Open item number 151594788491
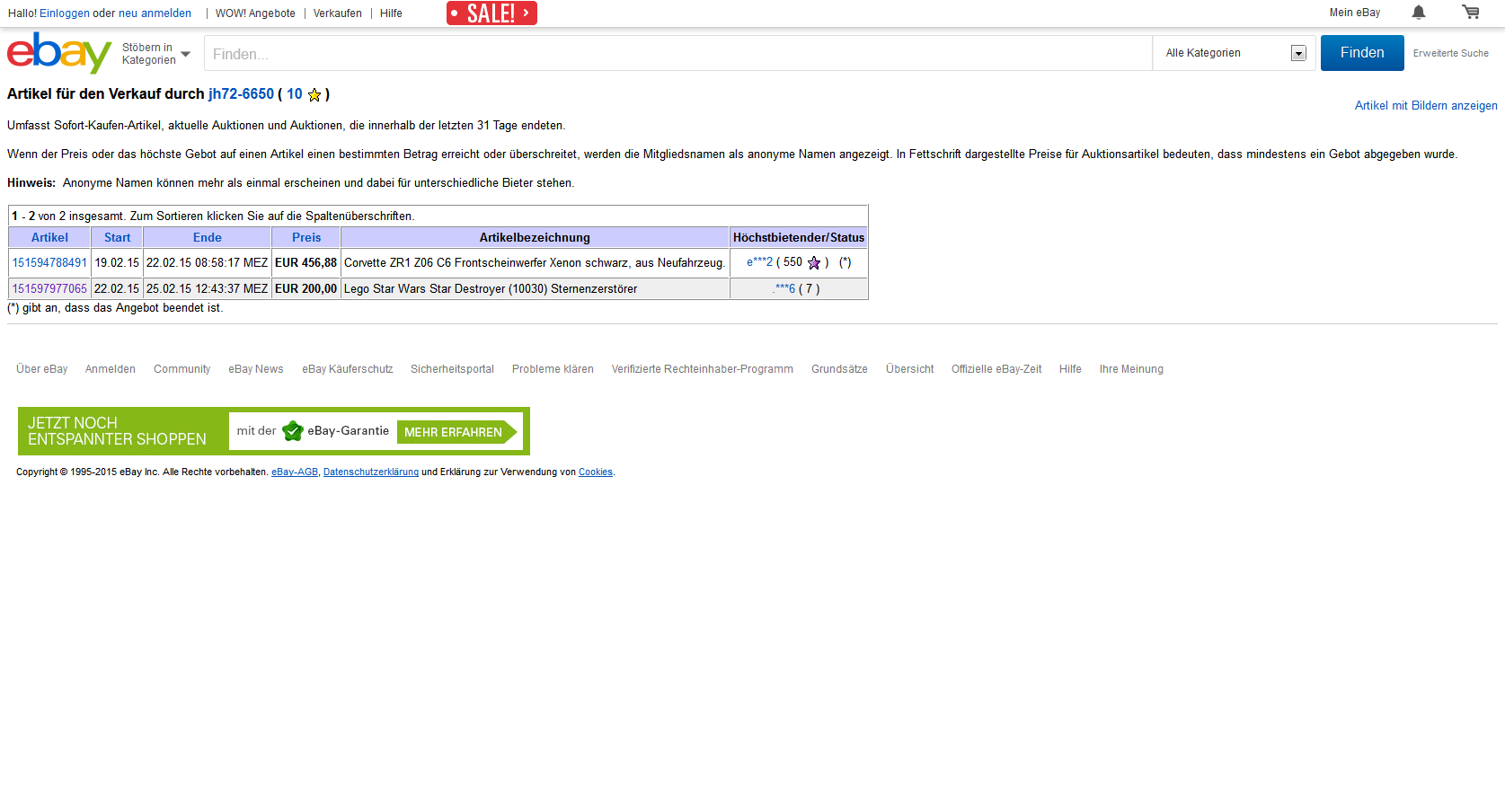Image resolution: width=1505 pixels, height=812 pixels. [x=49, y=263]
